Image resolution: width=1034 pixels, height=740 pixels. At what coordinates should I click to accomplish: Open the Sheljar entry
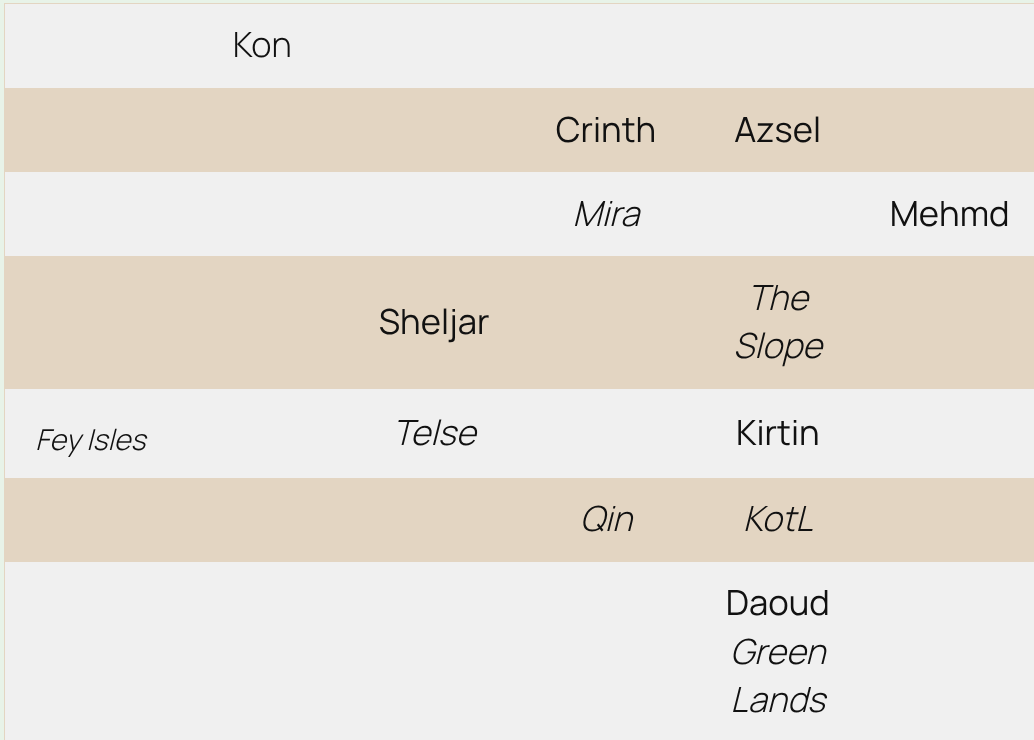click(433, 322)
